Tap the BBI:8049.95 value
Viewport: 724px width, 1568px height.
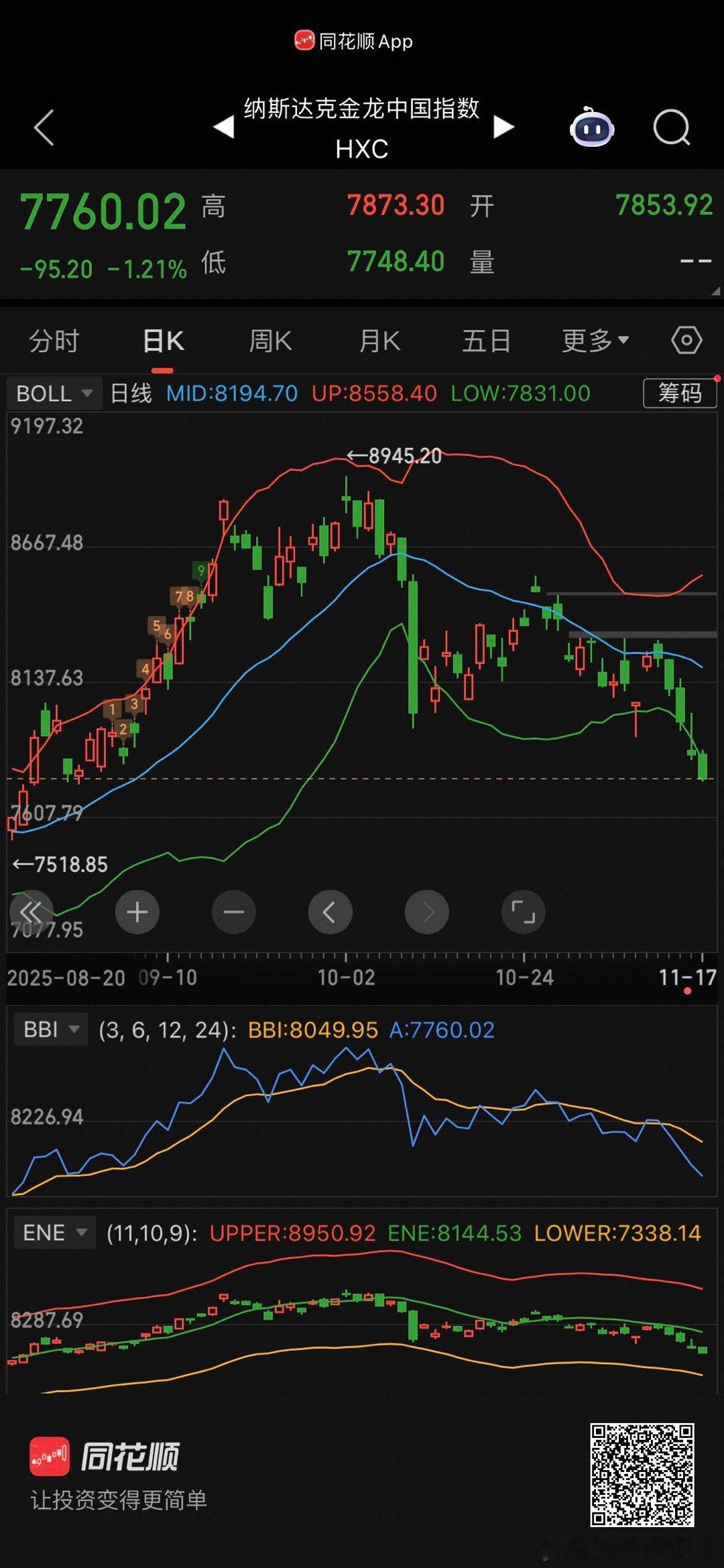313,1029
